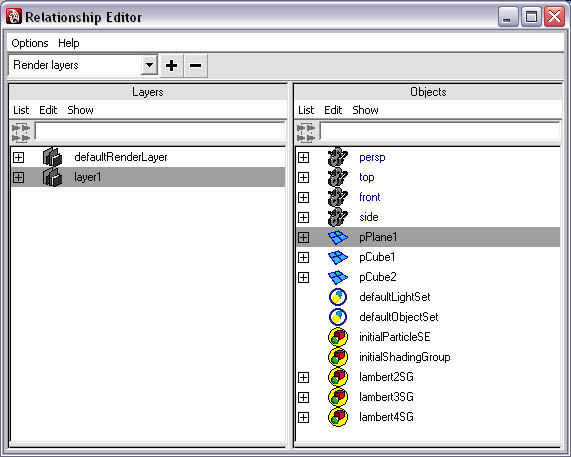Screen dimensions: 571x457
Task: Expand the lambert2SG node
Action: [303, 377]
